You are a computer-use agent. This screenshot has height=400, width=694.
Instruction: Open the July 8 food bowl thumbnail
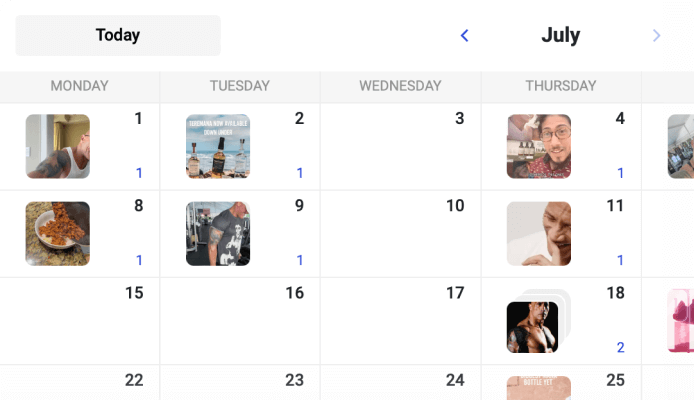coord(57,234)
